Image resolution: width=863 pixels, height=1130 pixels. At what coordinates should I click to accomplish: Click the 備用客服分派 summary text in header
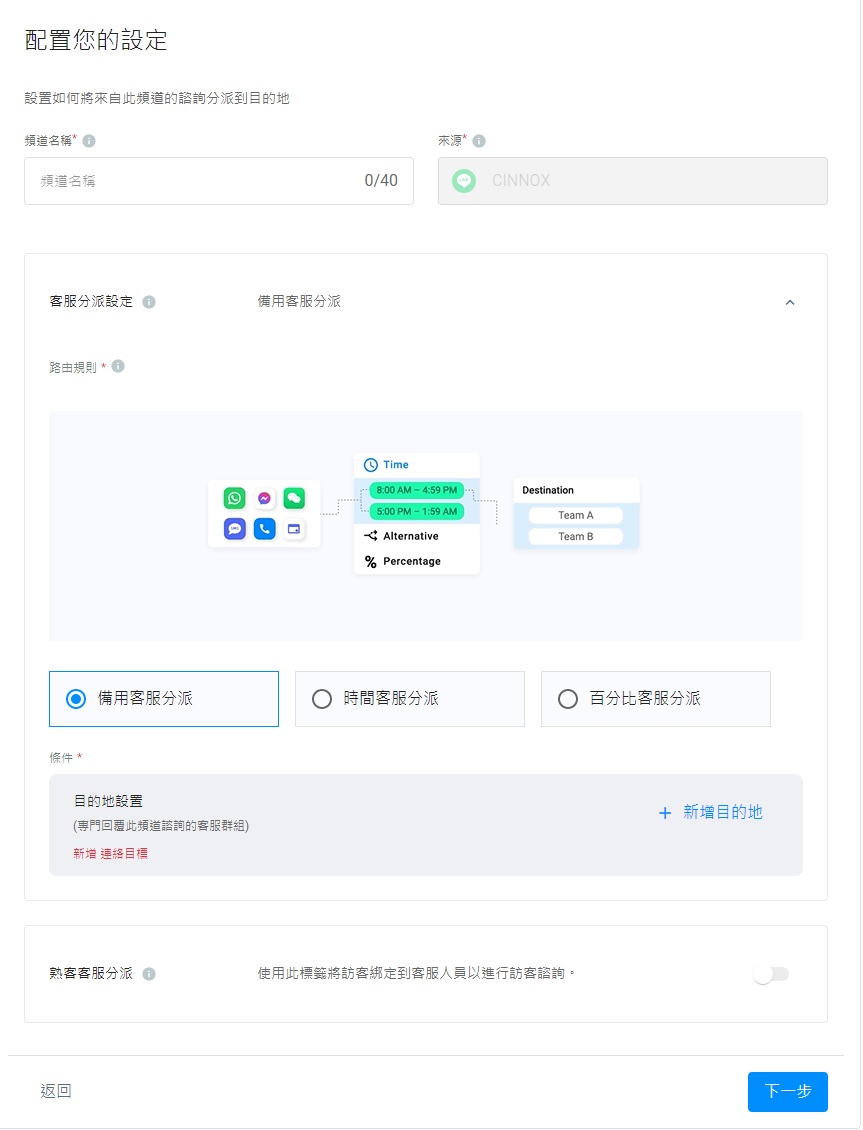299,301
